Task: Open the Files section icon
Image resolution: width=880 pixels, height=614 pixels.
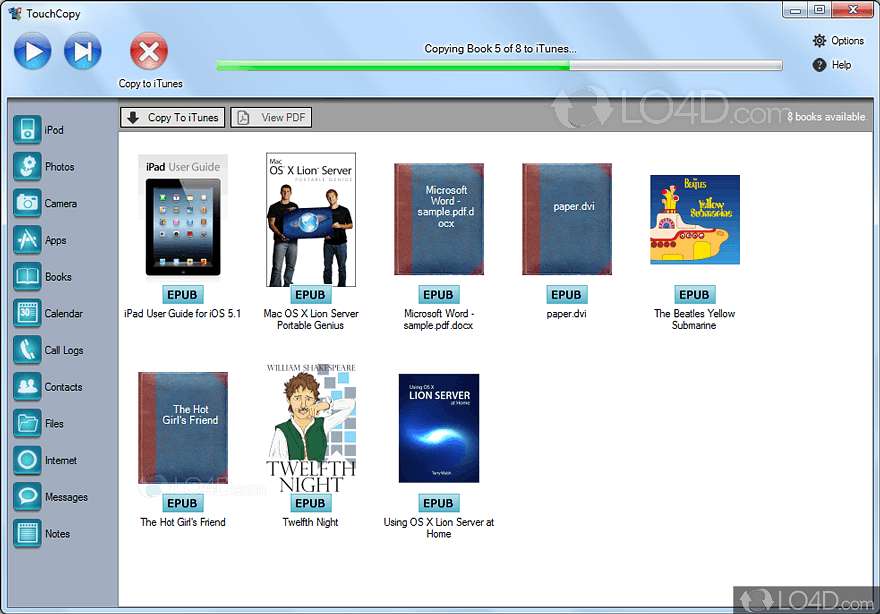Action: (27, 423)
